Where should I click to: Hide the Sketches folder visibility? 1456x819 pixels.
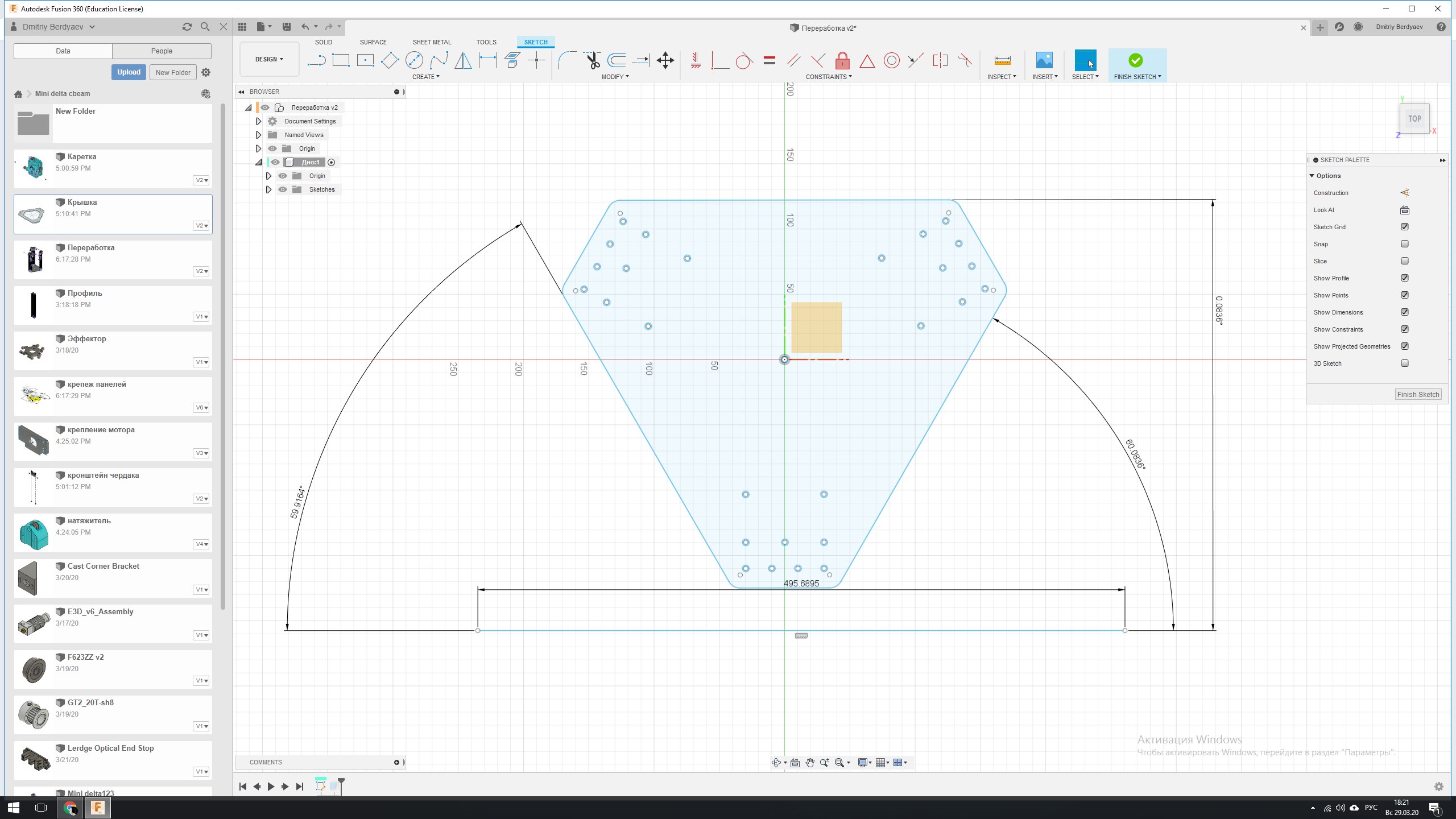(x=283, y=189)
